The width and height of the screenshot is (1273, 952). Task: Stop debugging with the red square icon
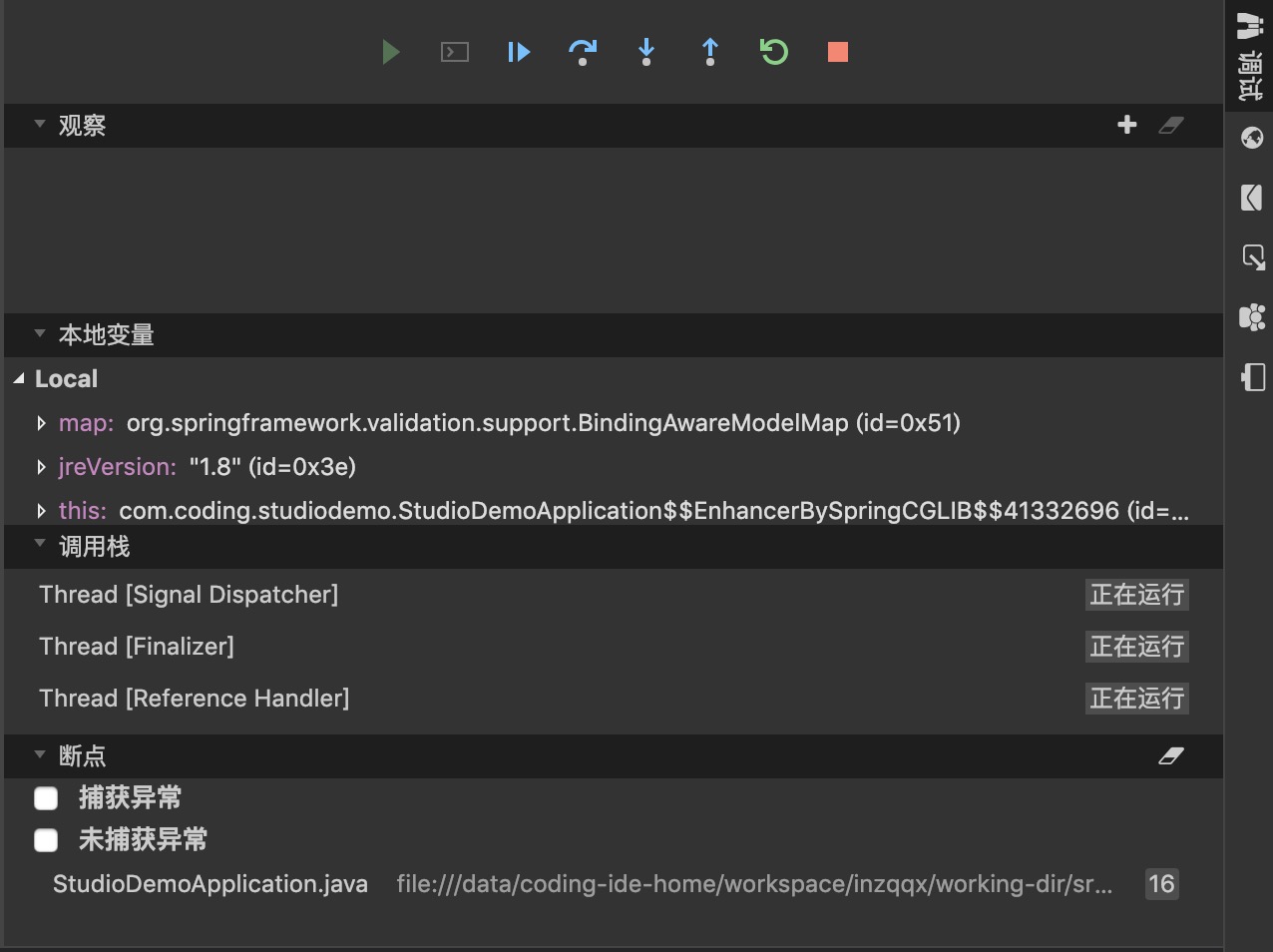point(837,52)
